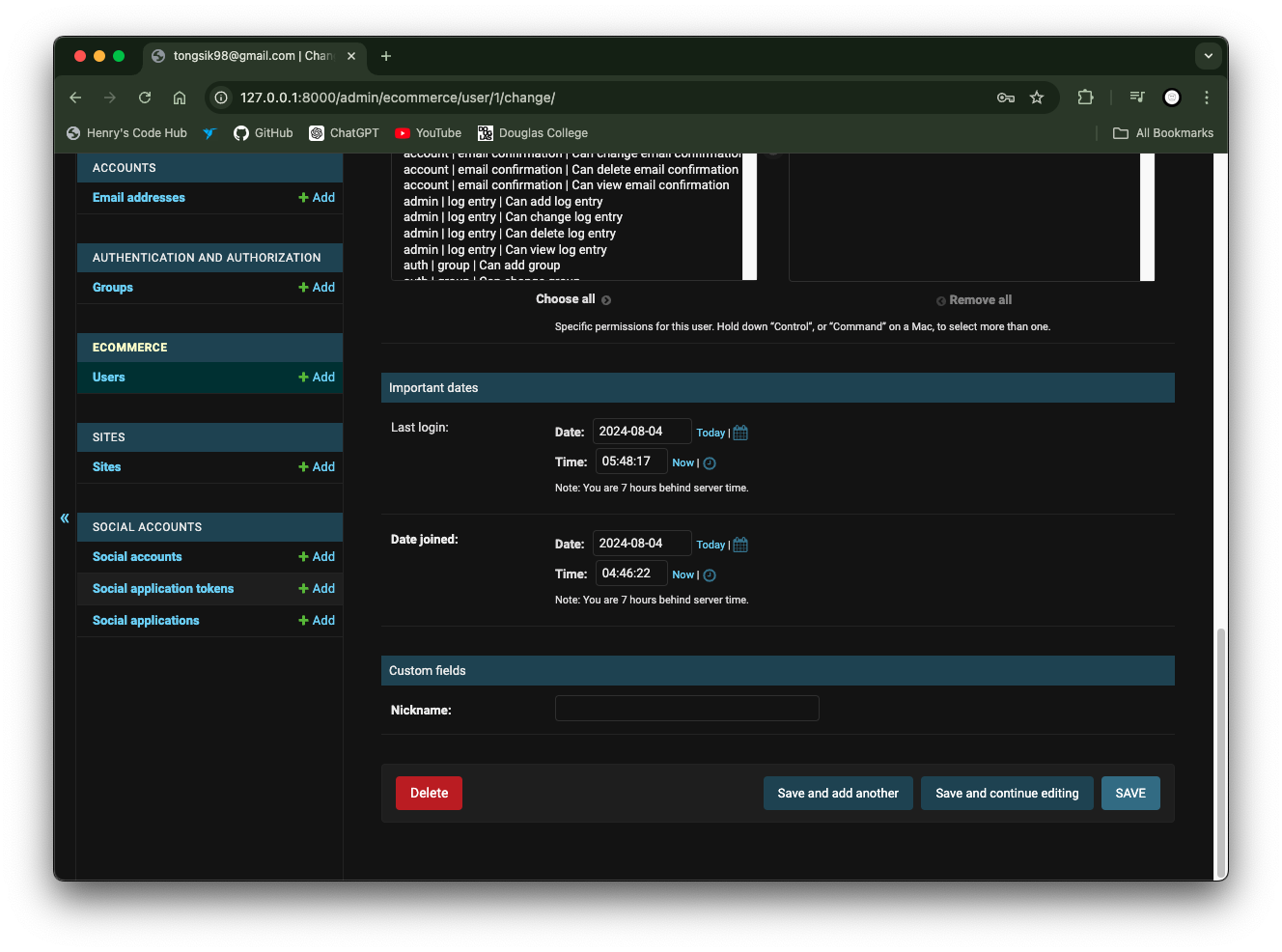Open the YouTube bookmark
Image resolution: width=1282 pixels, height=952 pixels.
(429, 133)
